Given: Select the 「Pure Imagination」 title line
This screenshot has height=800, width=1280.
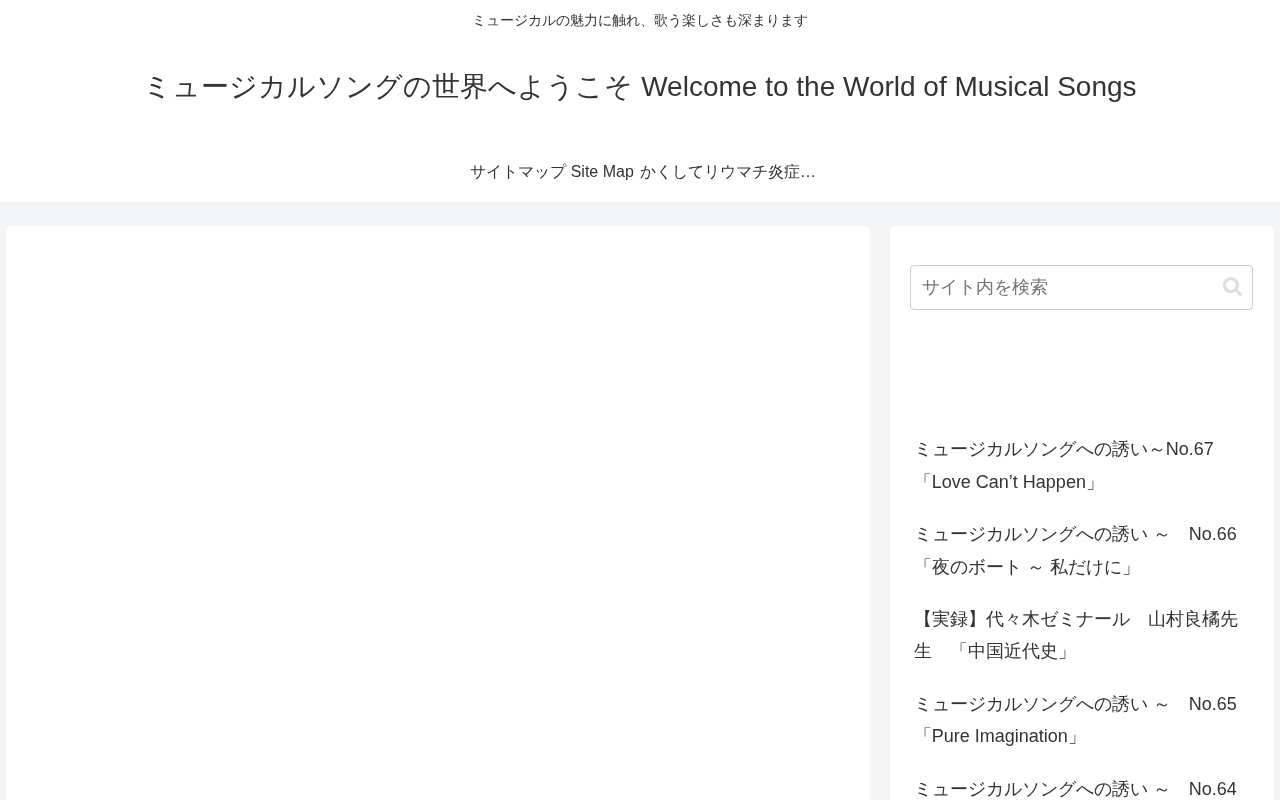Looking at the screenshot, I should click(x=1001, y=736).
